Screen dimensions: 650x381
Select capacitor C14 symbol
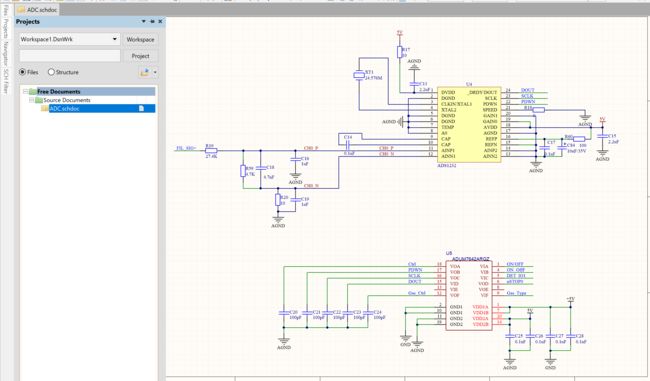tap(348, 145)
